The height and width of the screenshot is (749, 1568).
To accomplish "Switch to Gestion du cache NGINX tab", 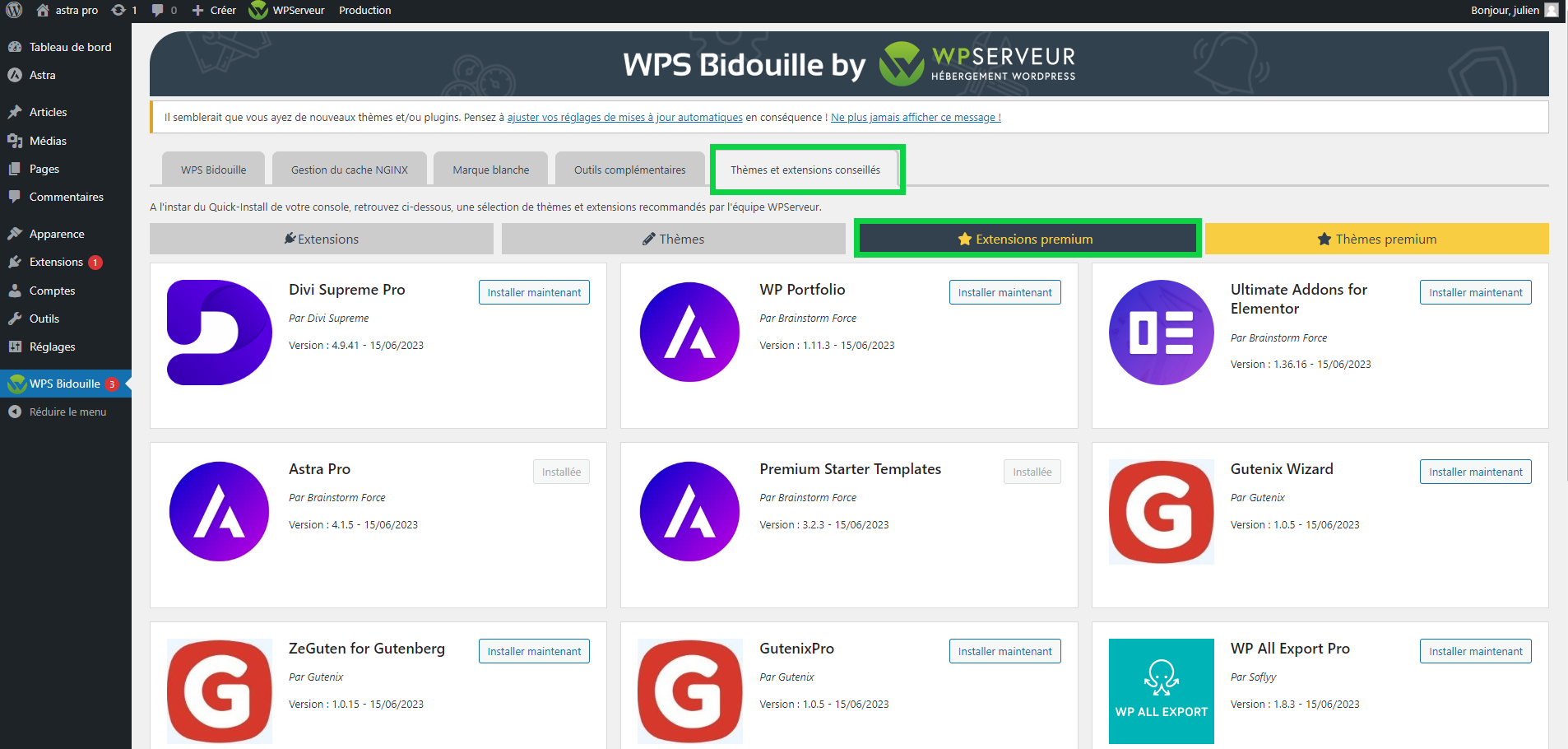I will [x=350, y=170].
